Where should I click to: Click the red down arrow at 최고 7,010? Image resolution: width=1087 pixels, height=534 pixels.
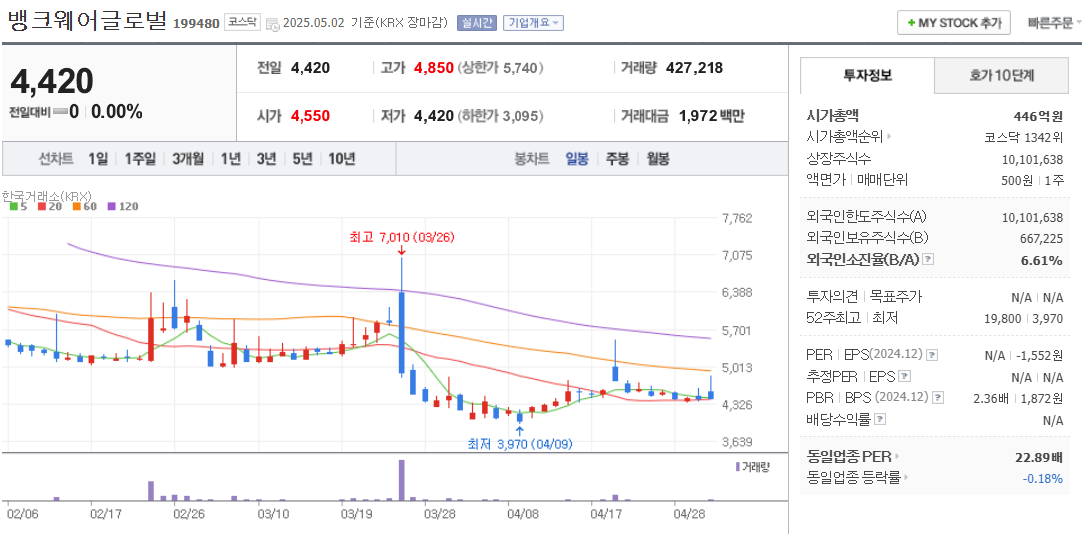[x=401, y=250]
